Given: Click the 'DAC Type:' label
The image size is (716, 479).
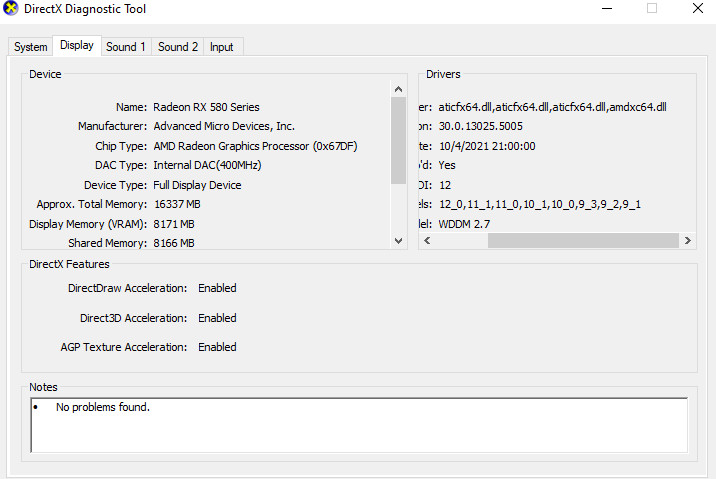Looking at the screenshot, I should coord(121,165).
